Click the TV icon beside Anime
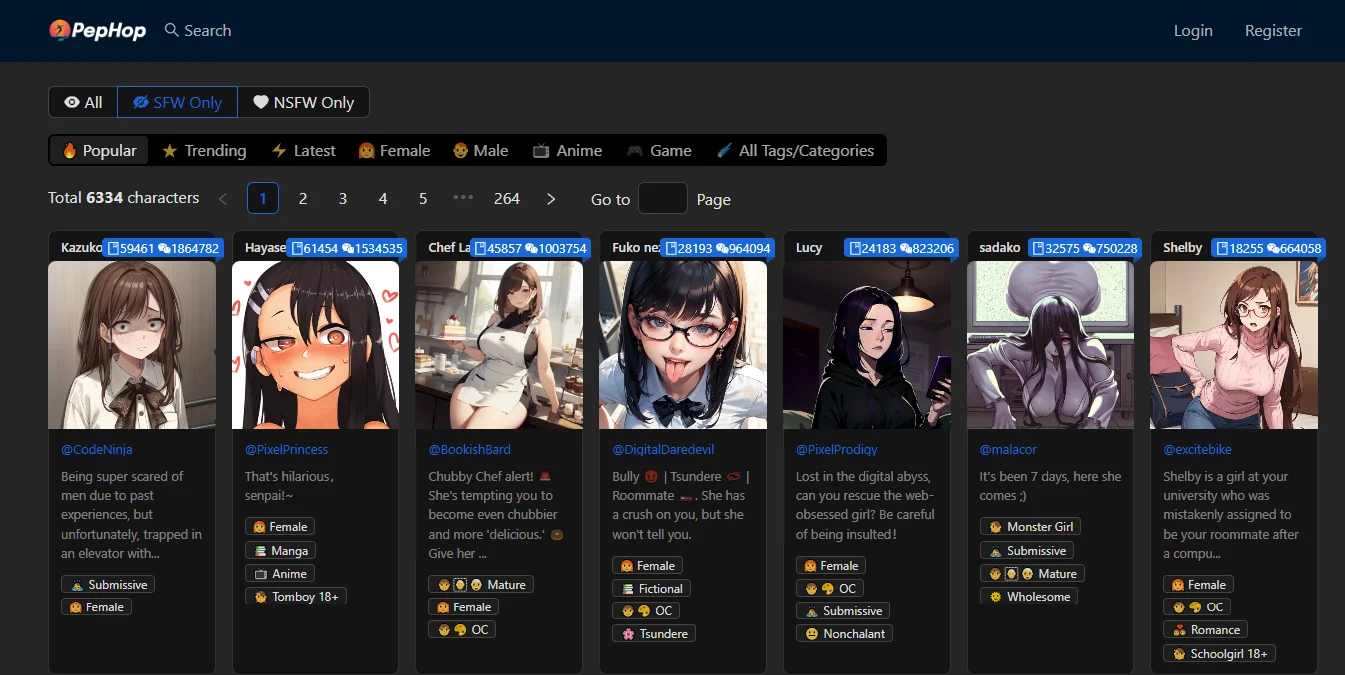 pos(541,151)
